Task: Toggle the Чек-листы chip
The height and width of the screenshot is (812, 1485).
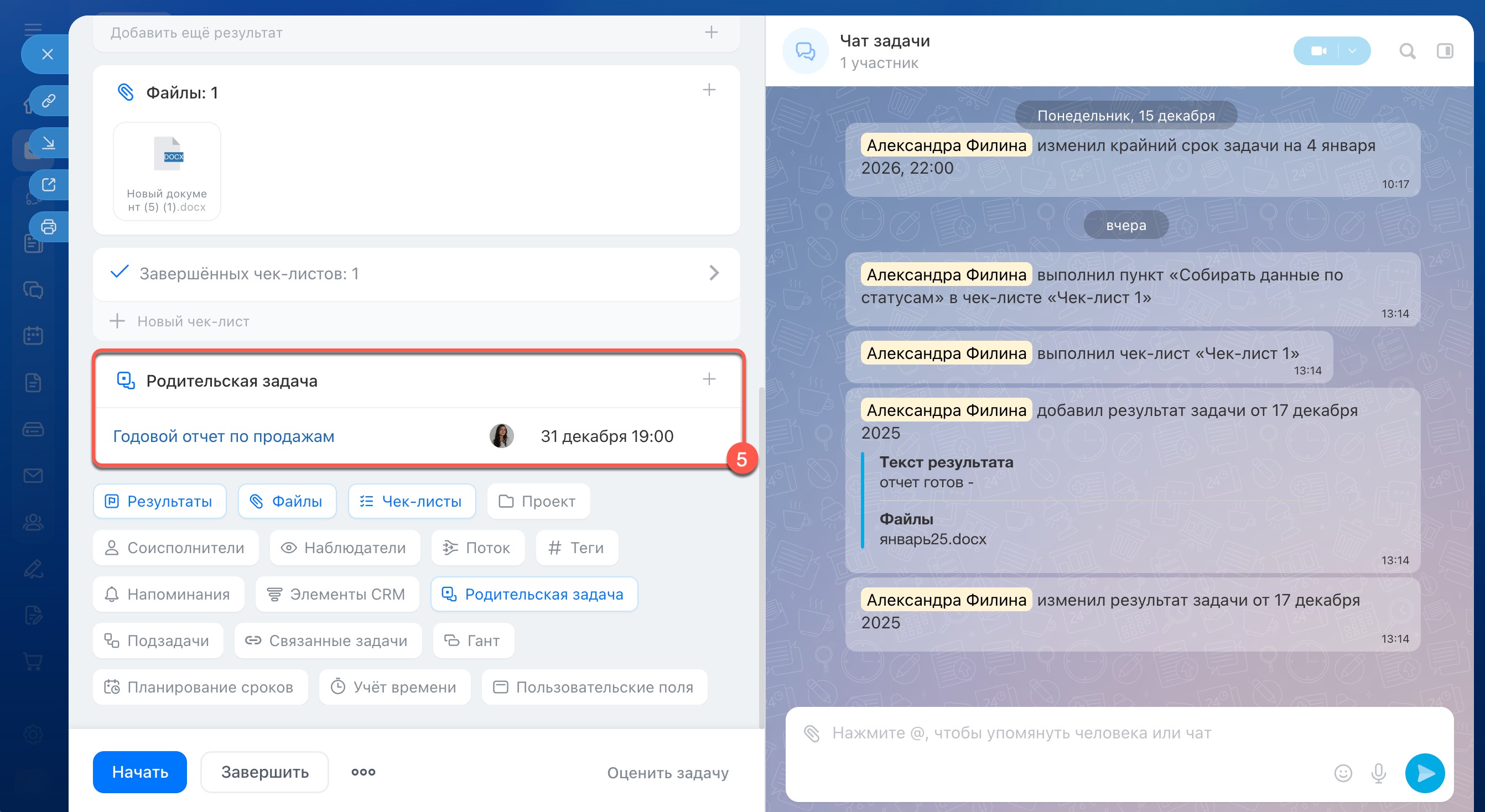Action: [x=412, y=501]
